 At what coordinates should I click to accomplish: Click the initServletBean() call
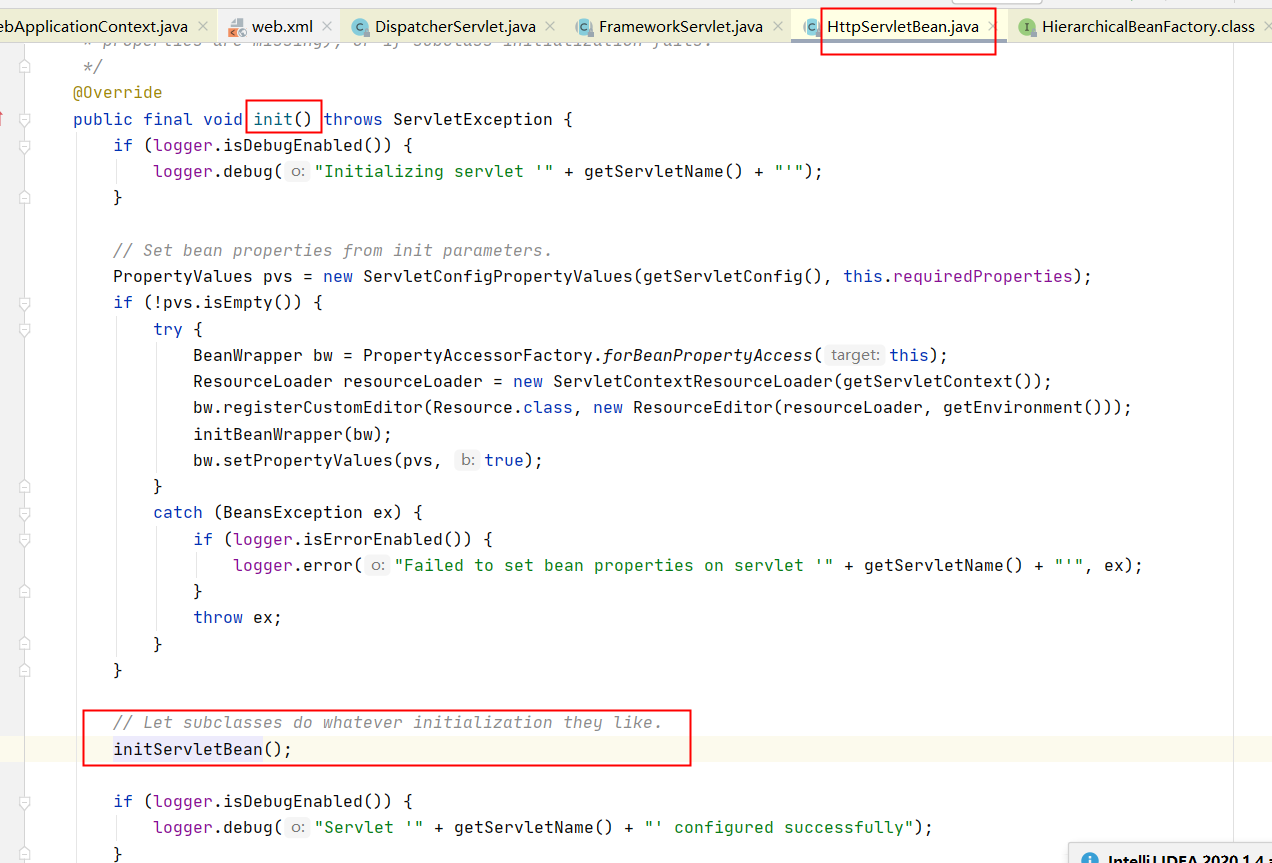tap(202, 749)
